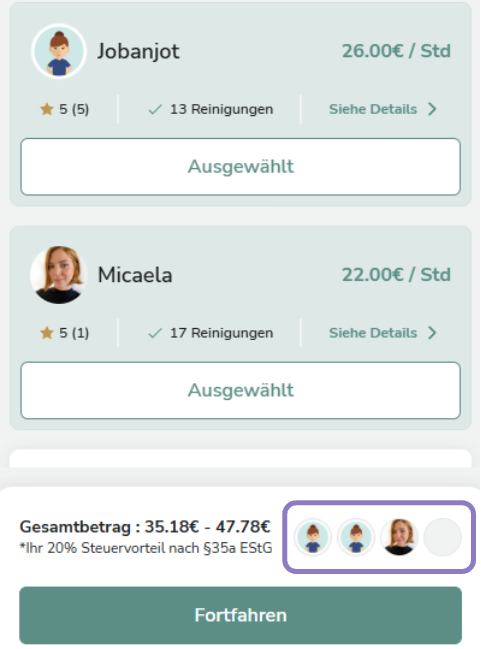The width and height of the screenshot is (481, 649).
Task: Click Micaela's 22.00€ / Std price
Action: 396,274
